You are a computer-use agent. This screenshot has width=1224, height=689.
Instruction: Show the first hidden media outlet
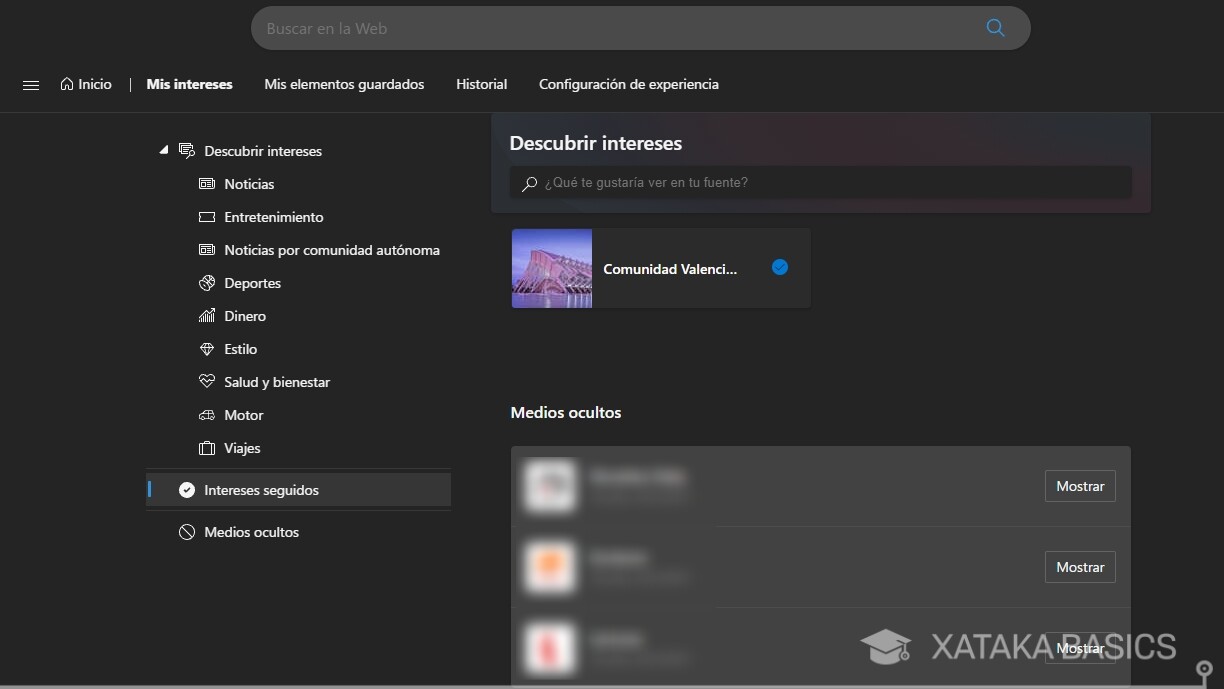1079,486
